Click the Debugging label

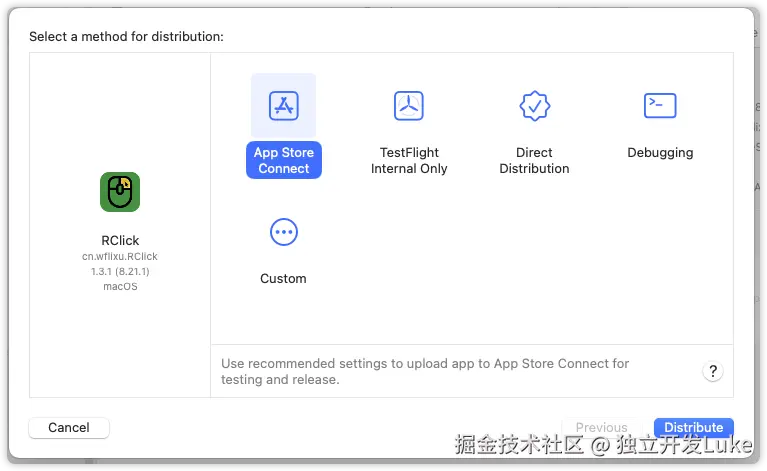(x=660, y=153)
